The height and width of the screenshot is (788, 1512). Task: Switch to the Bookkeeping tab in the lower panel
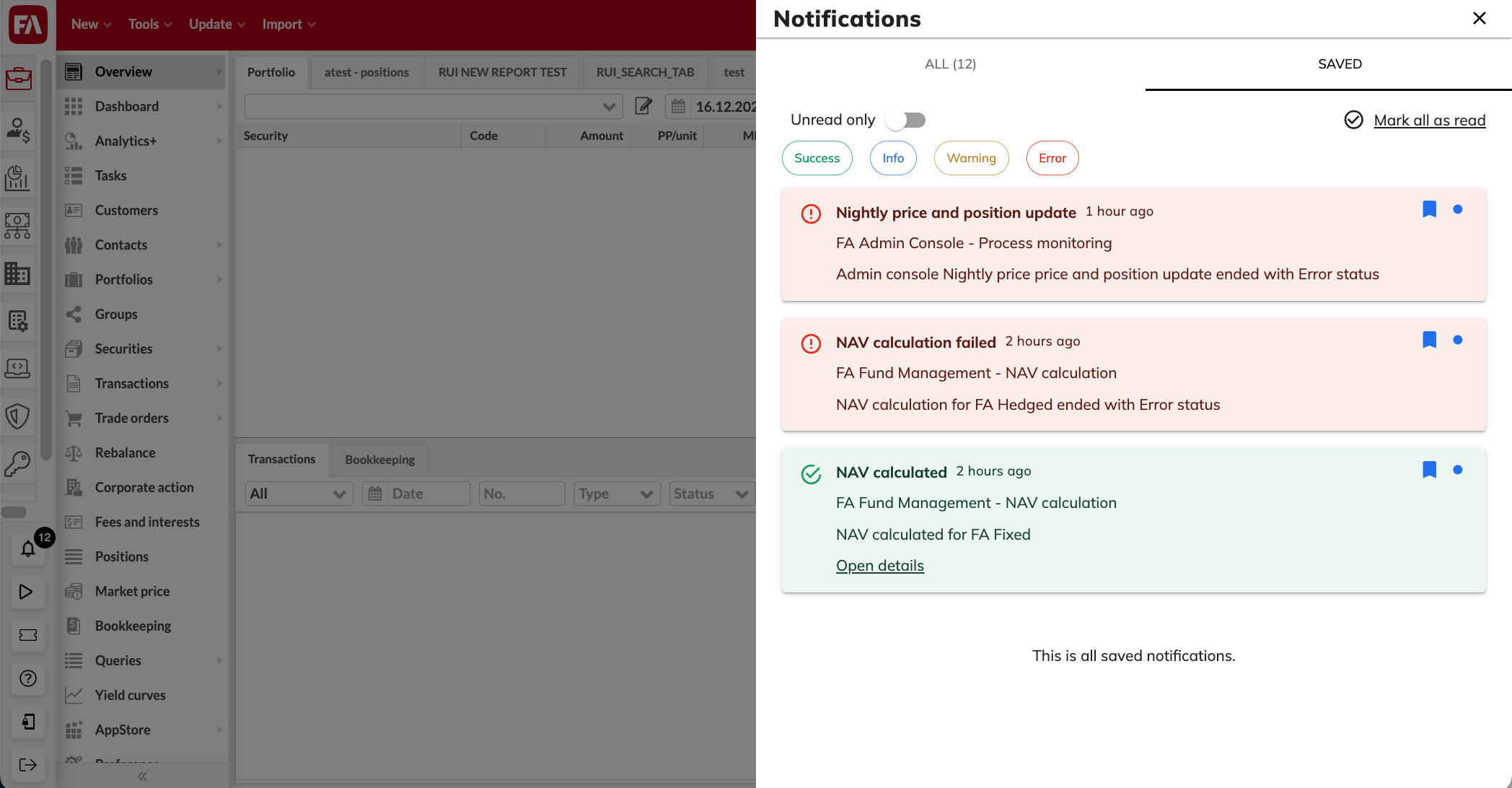[x=379, y=460]
